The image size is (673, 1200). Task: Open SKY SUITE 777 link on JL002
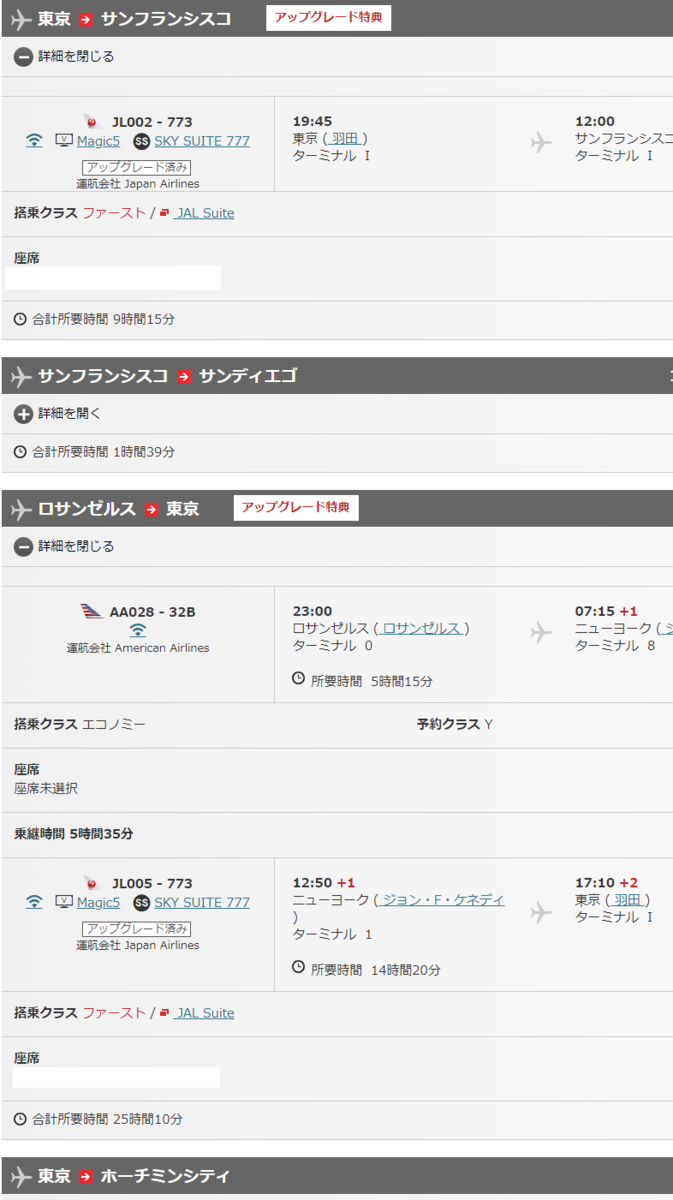pyautogui.click(x=202, y=141)
